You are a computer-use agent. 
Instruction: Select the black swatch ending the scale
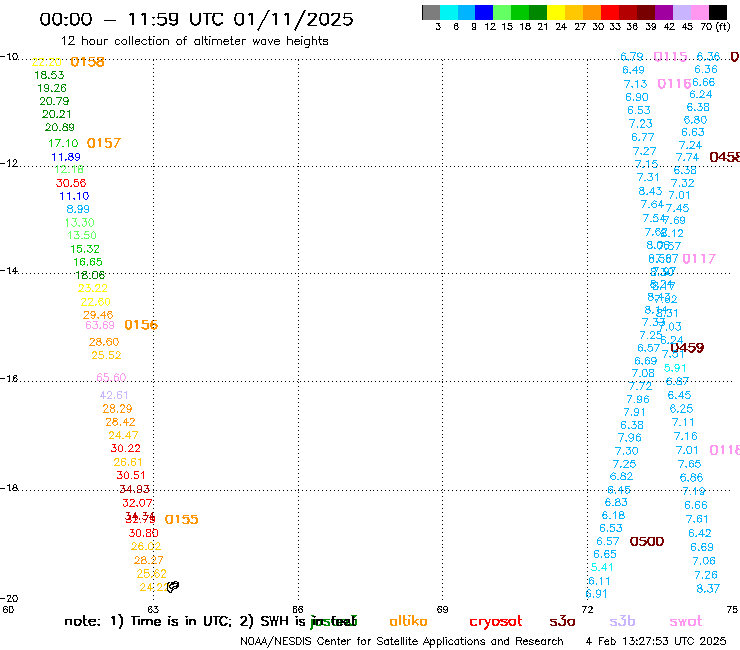pos(717,12)
